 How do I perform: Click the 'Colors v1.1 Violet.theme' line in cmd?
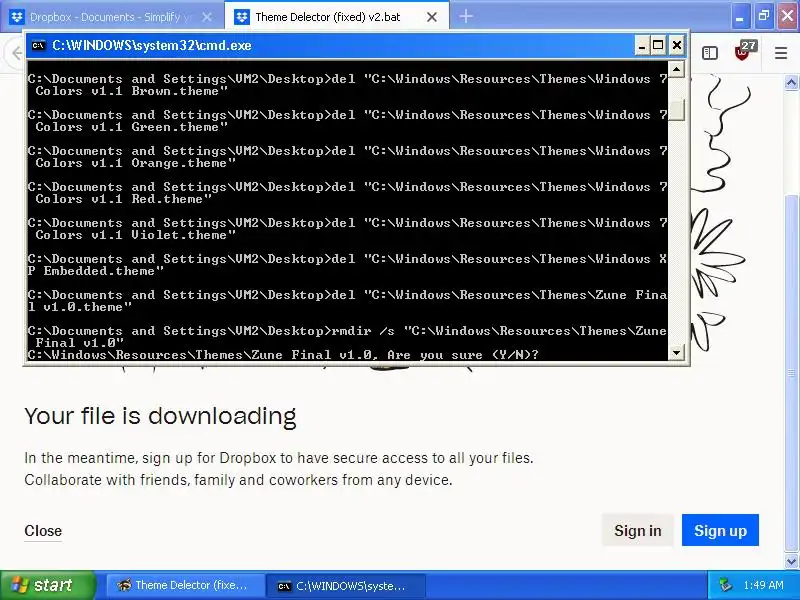[136, 235]
